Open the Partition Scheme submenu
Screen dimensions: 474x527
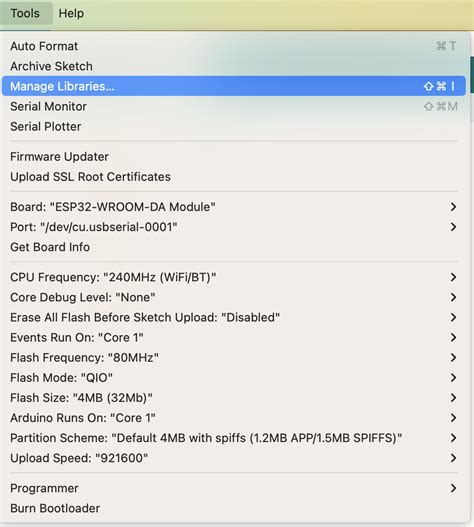tap(234, 438)
